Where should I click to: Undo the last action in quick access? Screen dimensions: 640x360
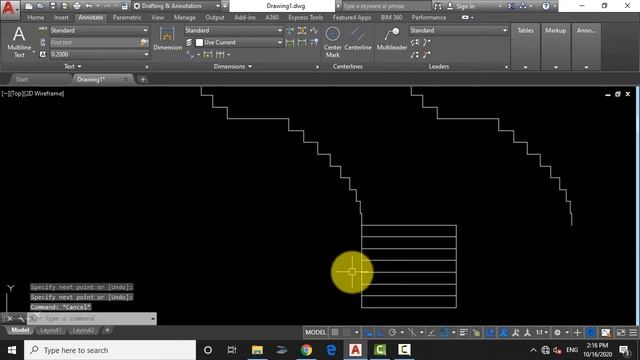pyautogui.click(x=89, y=6)
